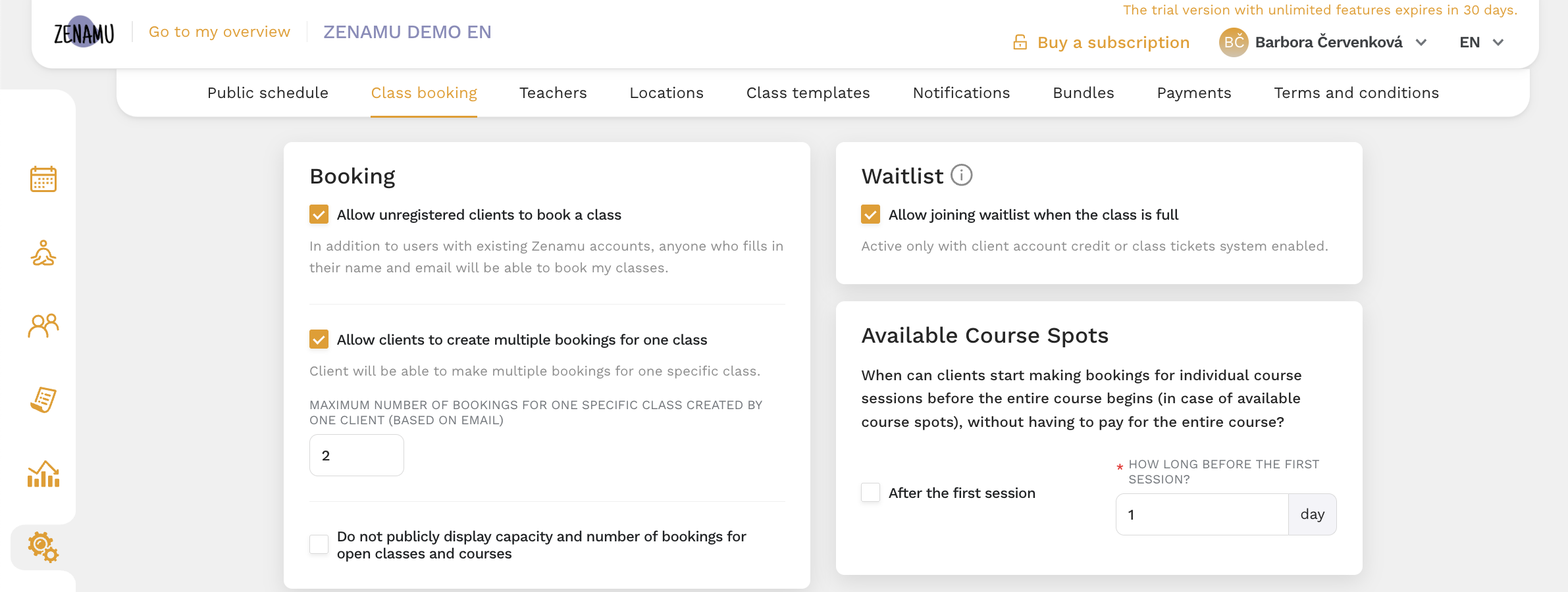Expand the EN language dropdown chevron

tap(1498, 43)
